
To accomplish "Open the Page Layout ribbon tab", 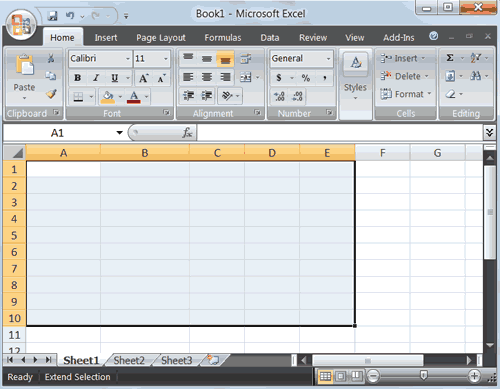I will pos(161,38).
